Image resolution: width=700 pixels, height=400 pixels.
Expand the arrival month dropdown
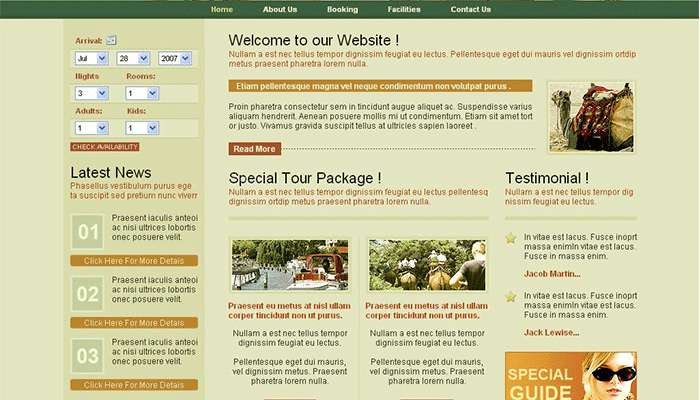pyautogui.click(x=91, y=59)
